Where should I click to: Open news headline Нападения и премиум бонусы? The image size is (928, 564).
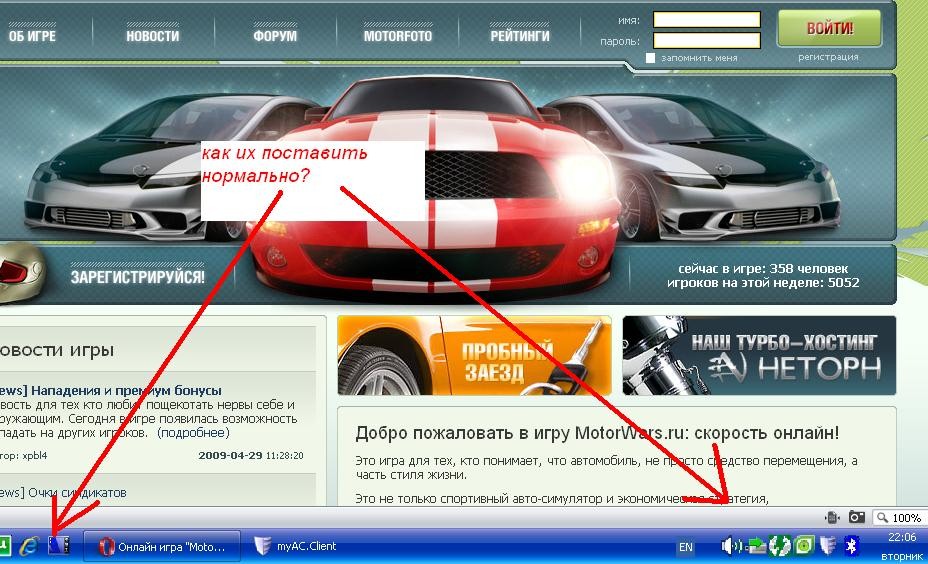[126, 391]
